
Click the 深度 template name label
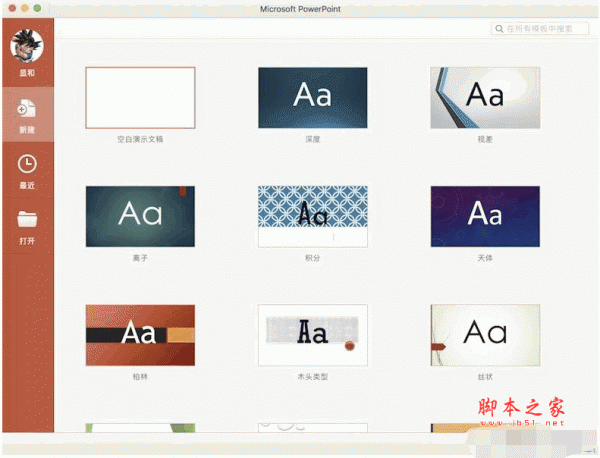312,139
